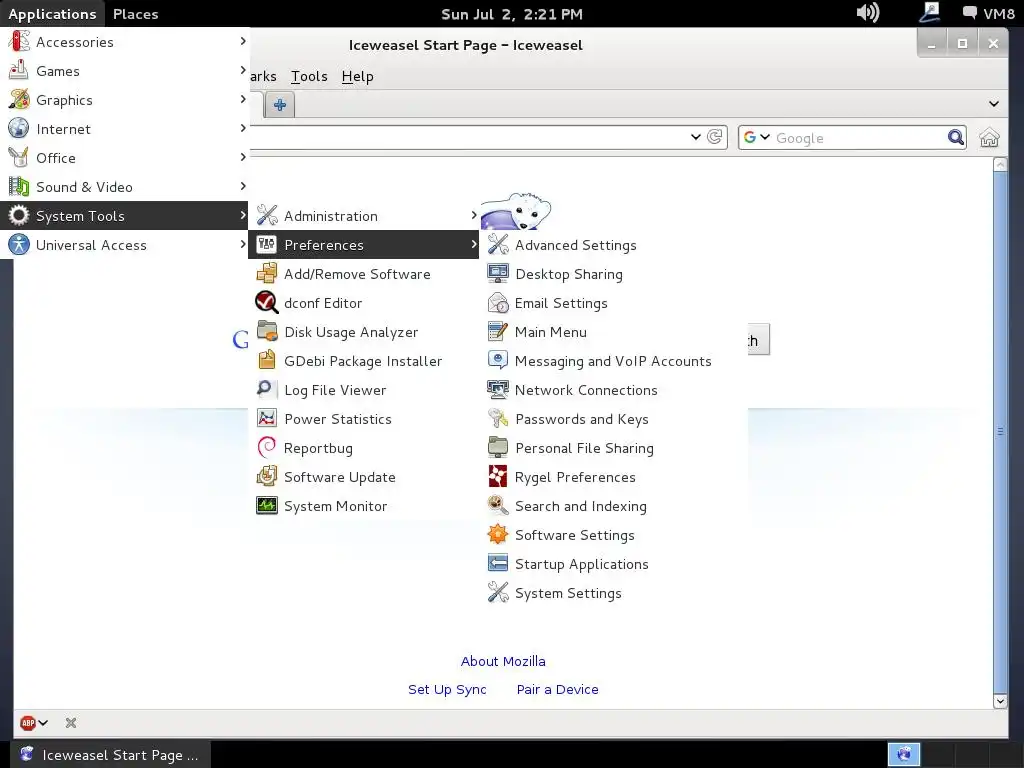The height and width of the screenshot is (768, 1024).
Task: Expand the Accessories submenu arrow
Action: (242, 41)
